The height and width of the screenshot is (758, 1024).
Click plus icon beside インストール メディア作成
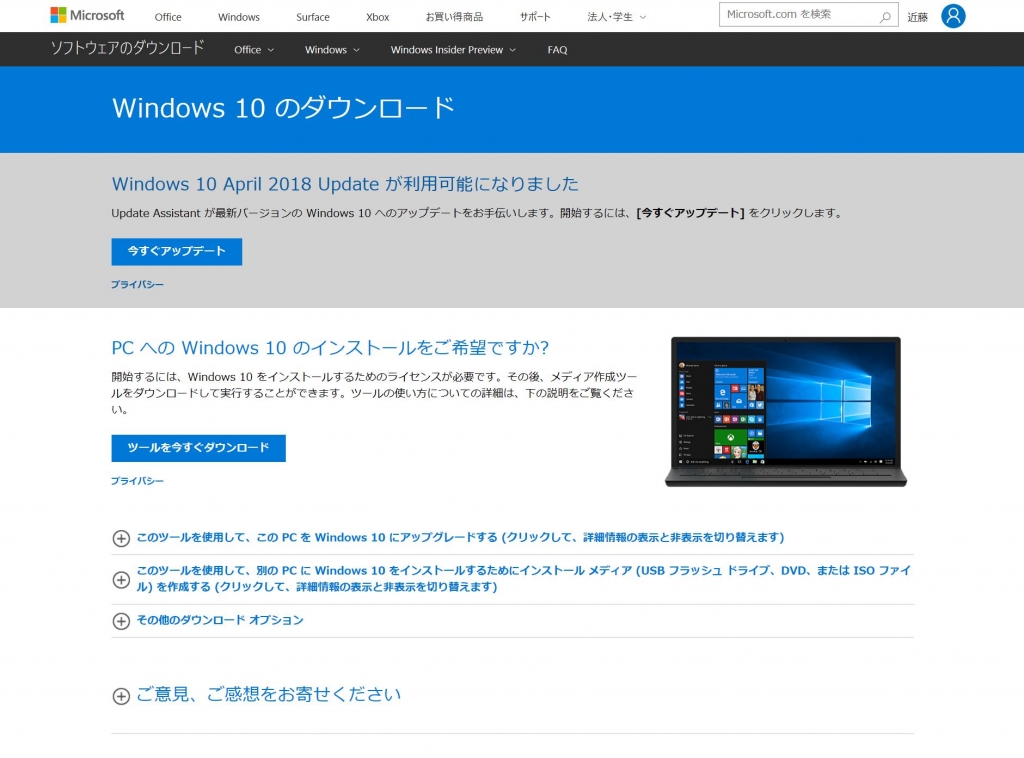(121, 579)
